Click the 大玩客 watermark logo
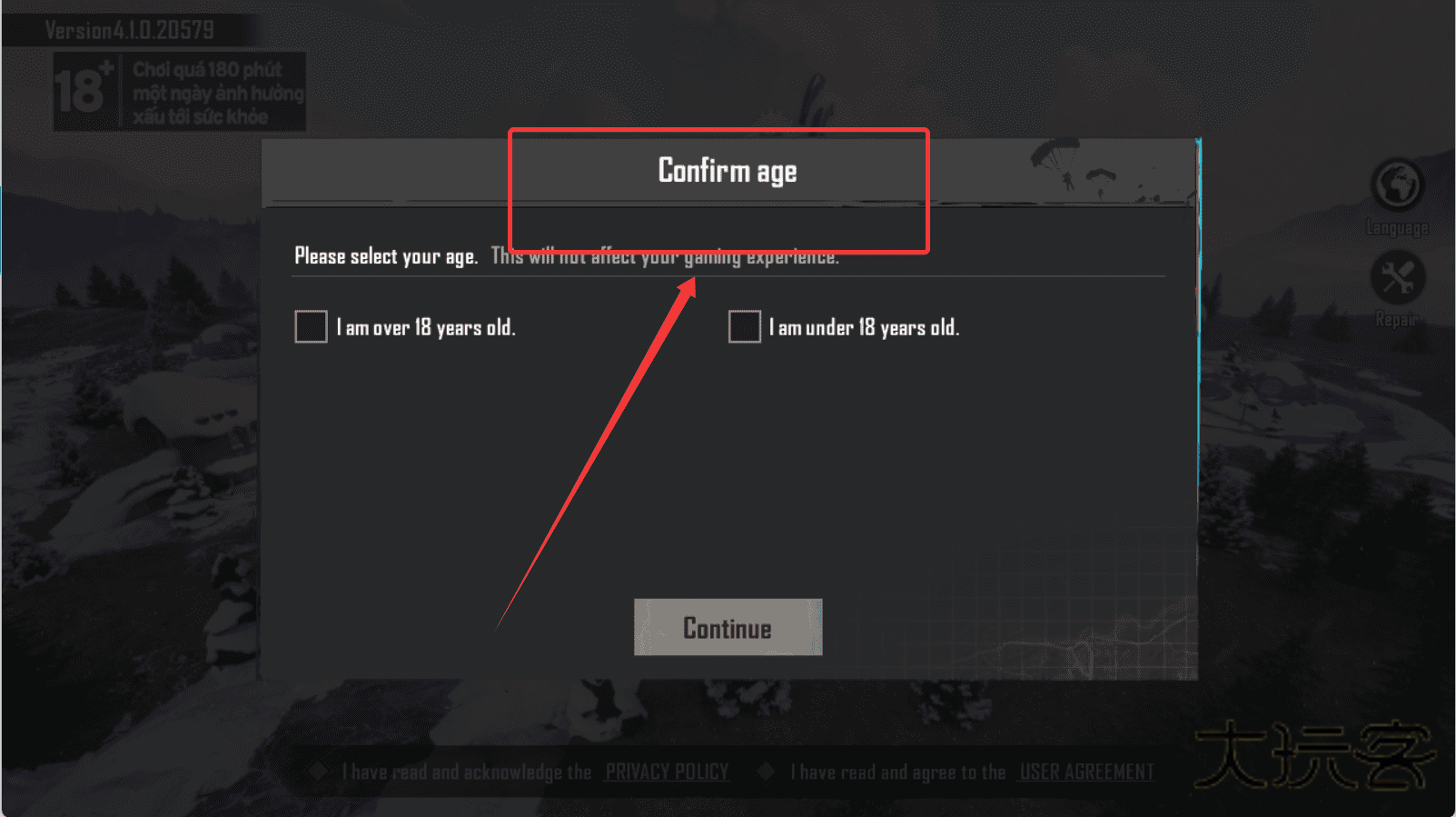1456x817 pixels. (x=1314, y=755)
